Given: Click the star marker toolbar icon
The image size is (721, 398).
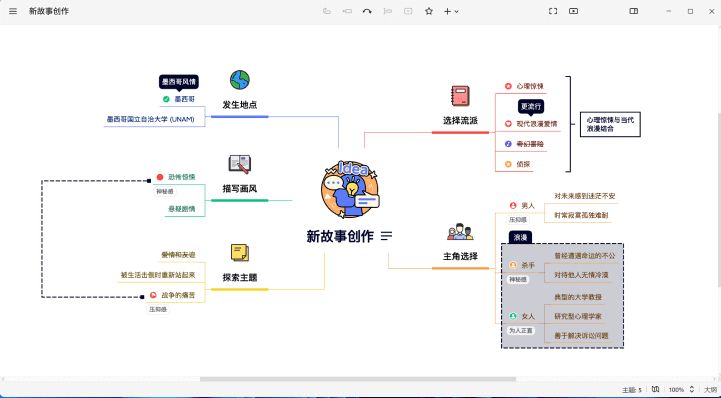Looking at the screenshot, I should coord(429,11).
